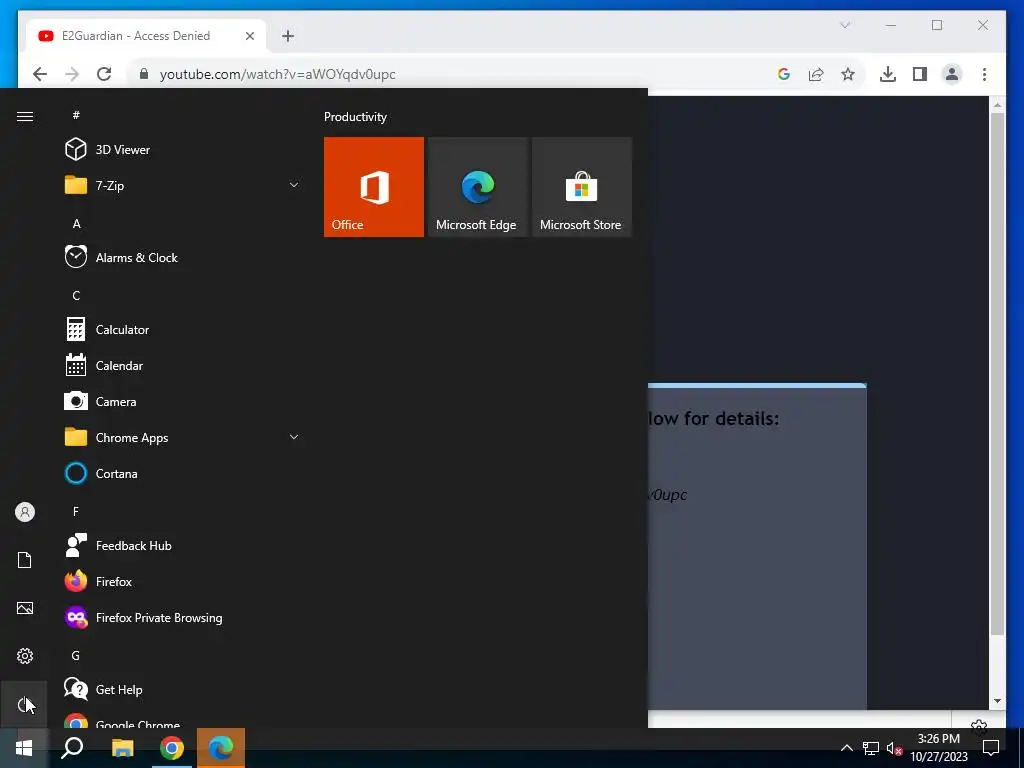The image size is (1024, 768).
Task: Select the E2Guardian - Access Denied tab
Action: click(x=146, y=36)
